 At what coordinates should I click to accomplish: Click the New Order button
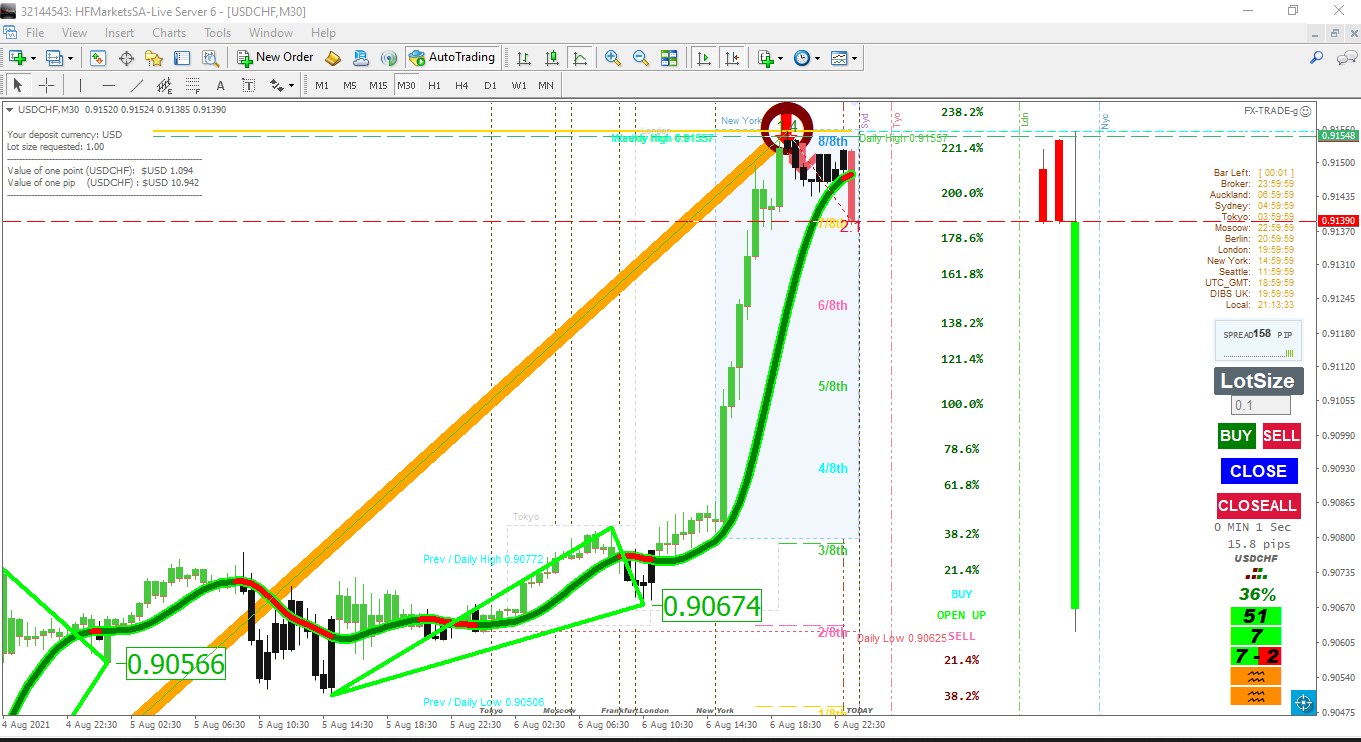tap(275, 58)
